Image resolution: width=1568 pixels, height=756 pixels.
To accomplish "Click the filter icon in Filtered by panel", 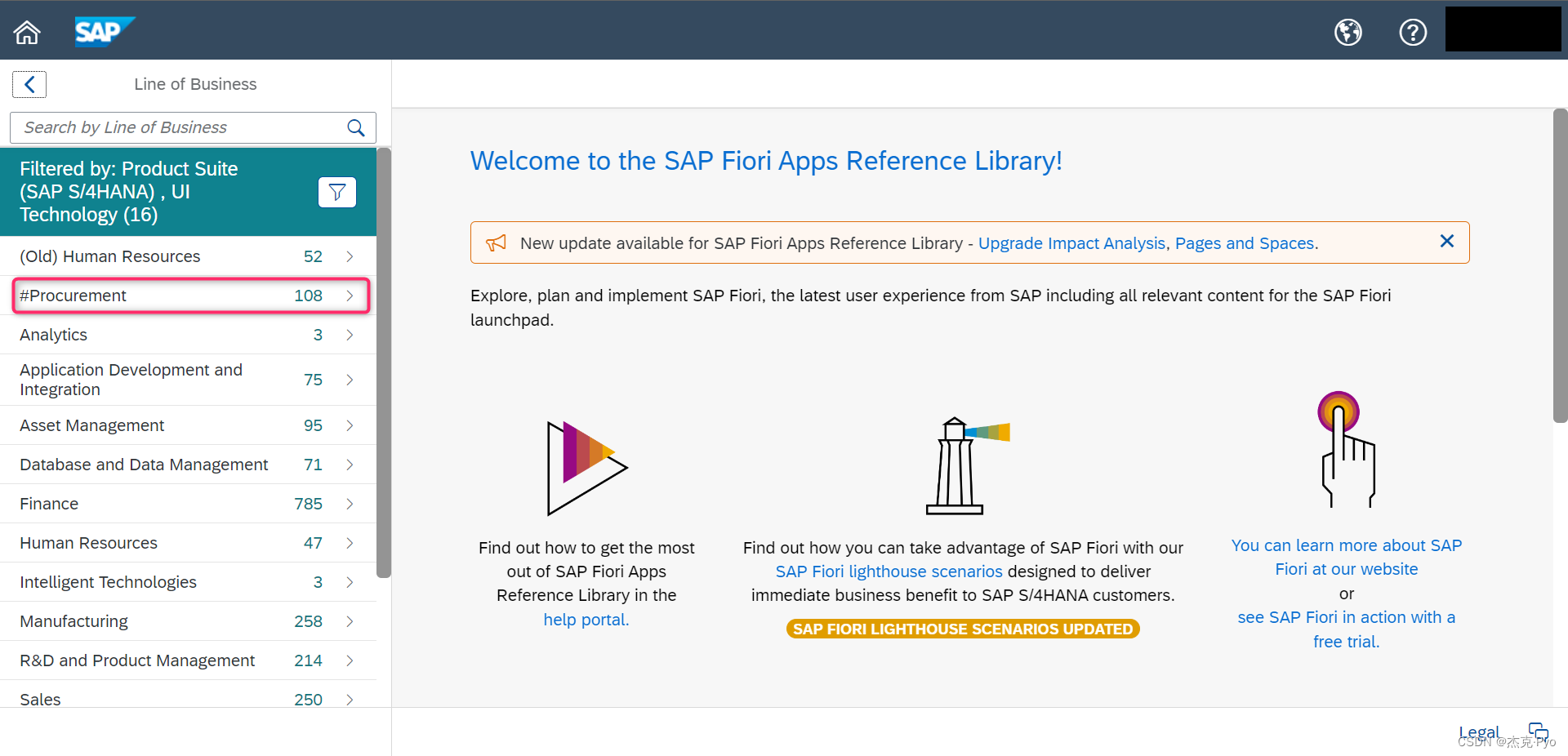I will point(336,192).
